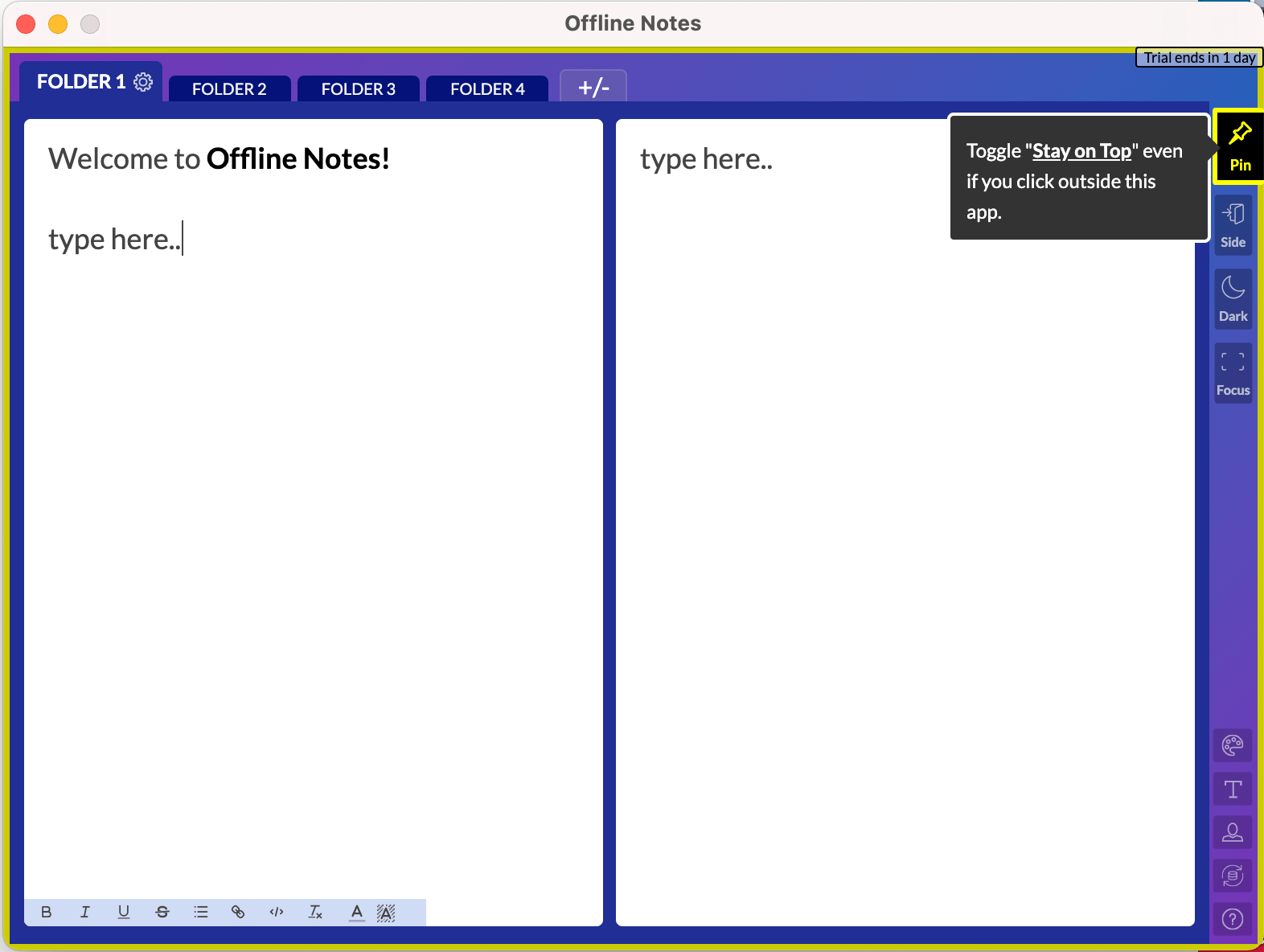Open the font typography settings icon
Screen dimensions: 1264x952
[x=1233, y=789]
